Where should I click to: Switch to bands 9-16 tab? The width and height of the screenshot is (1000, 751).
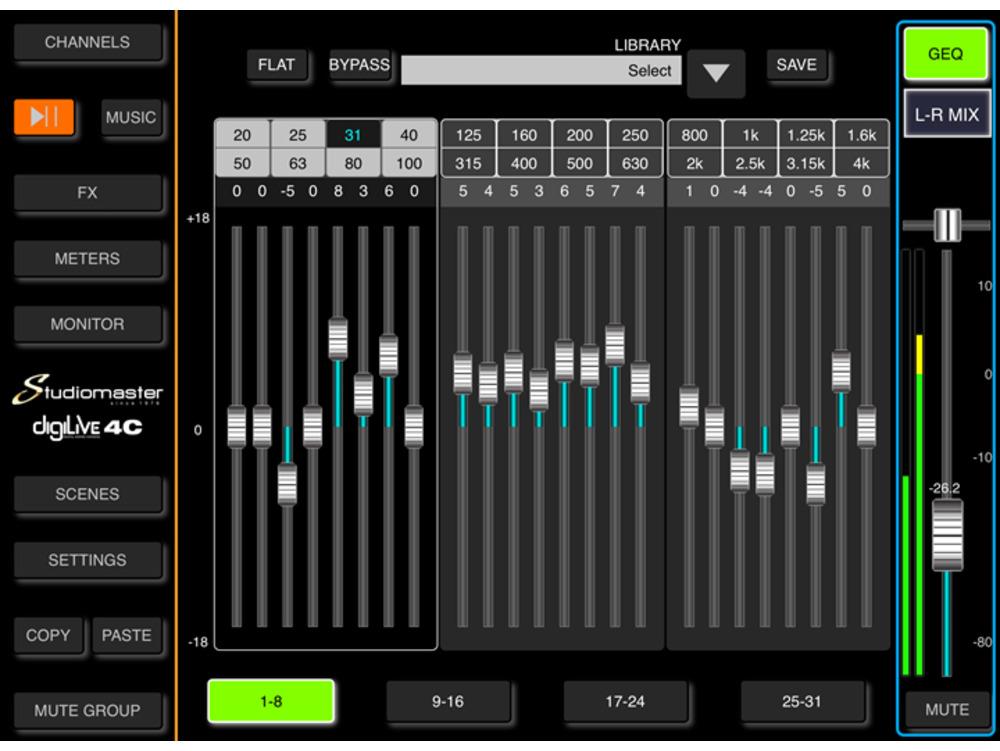[x=447, y=702]
